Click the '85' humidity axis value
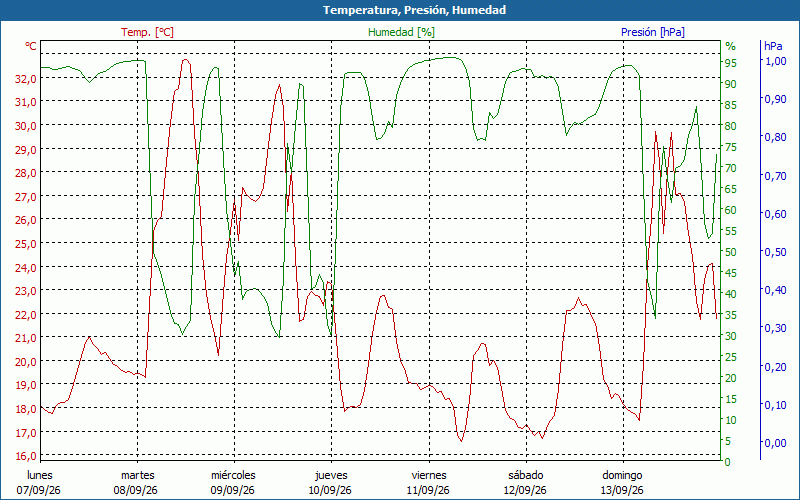 tap(731, 106)
